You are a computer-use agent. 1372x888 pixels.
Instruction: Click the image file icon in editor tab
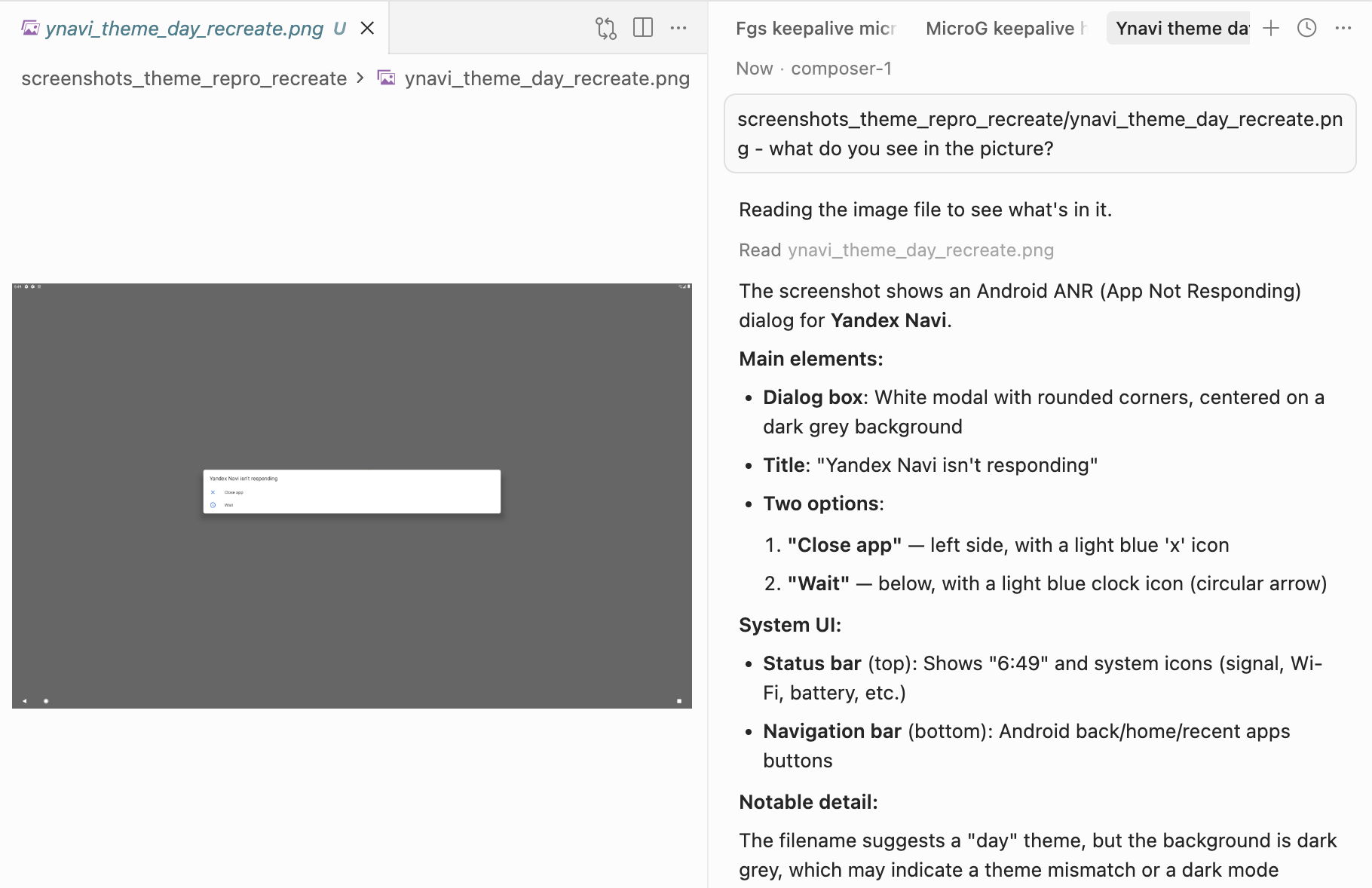[x=30, y=29]
